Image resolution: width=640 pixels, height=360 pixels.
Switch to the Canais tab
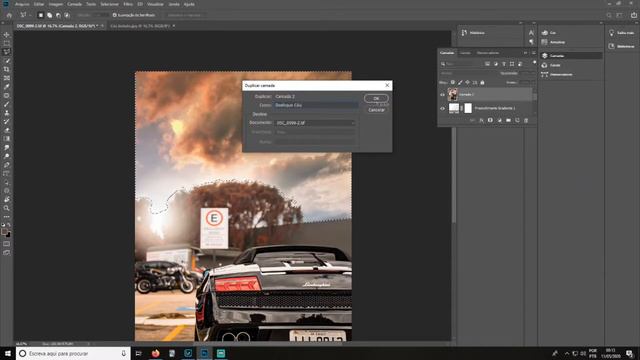click(x=465, y=53)
